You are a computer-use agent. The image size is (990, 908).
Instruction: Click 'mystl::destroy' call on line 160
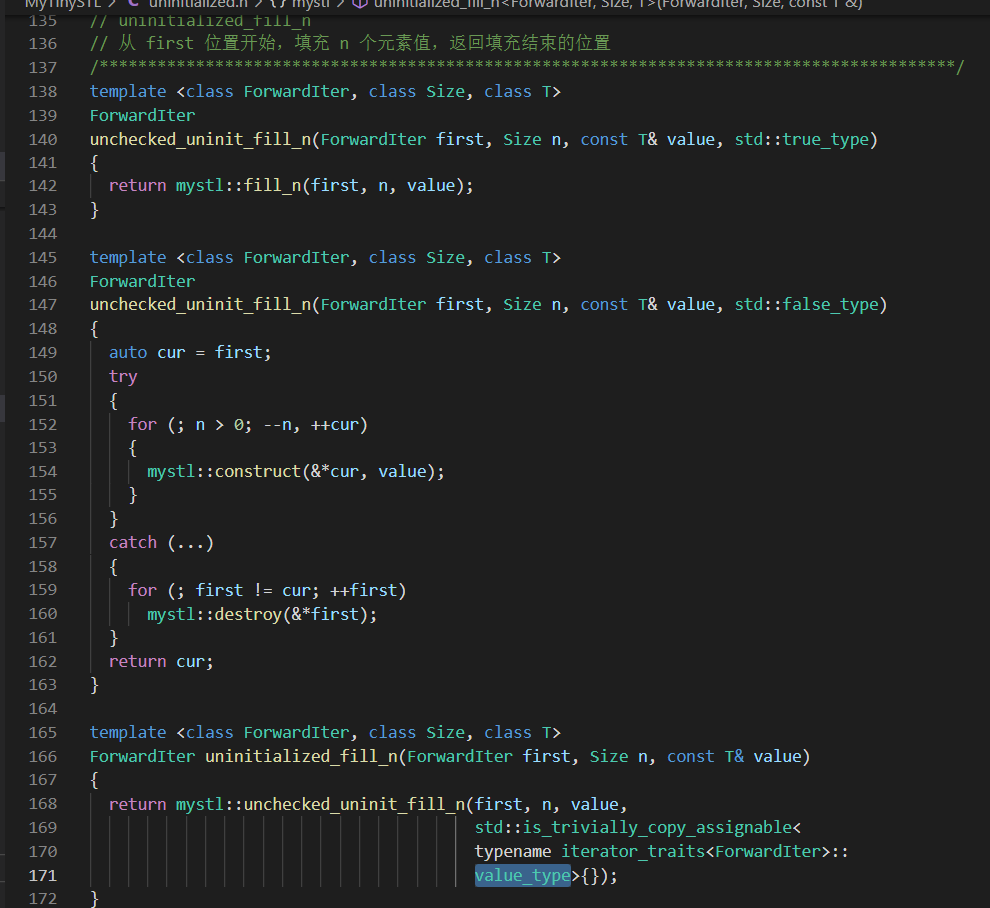click(x=215, y=614)
